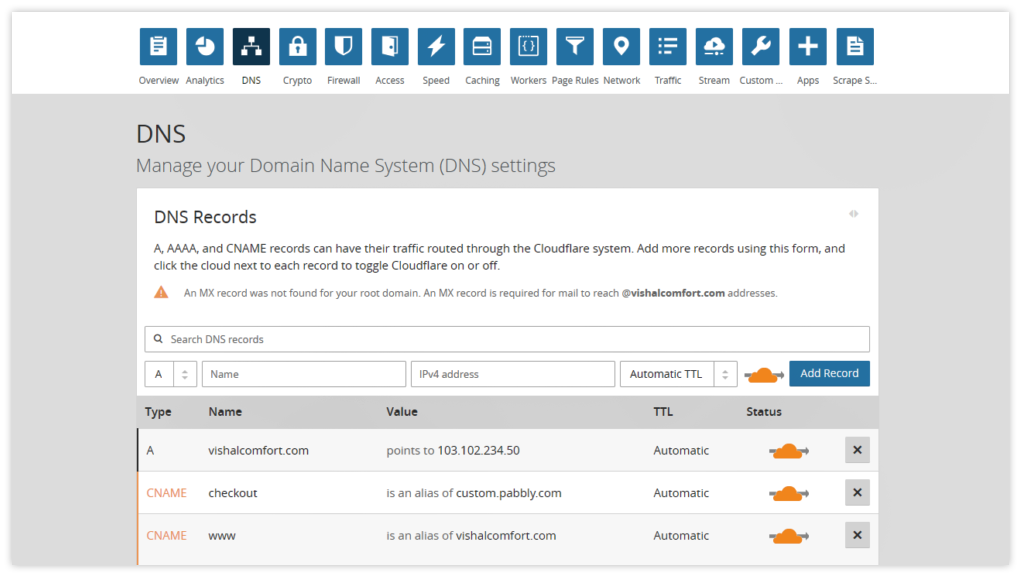This screenshot has width=1021, height=577.
Task: Click the TTL column header
Action: coord(663,412)
